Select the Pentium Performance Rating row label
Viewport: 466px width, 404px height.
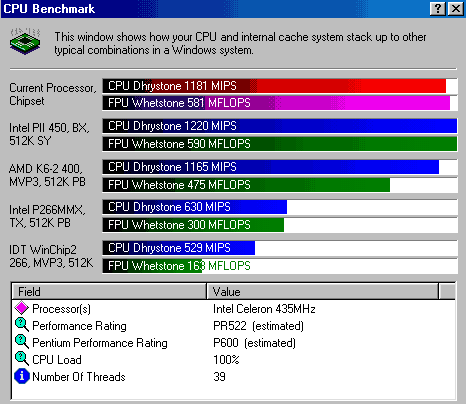coord(100,343)
